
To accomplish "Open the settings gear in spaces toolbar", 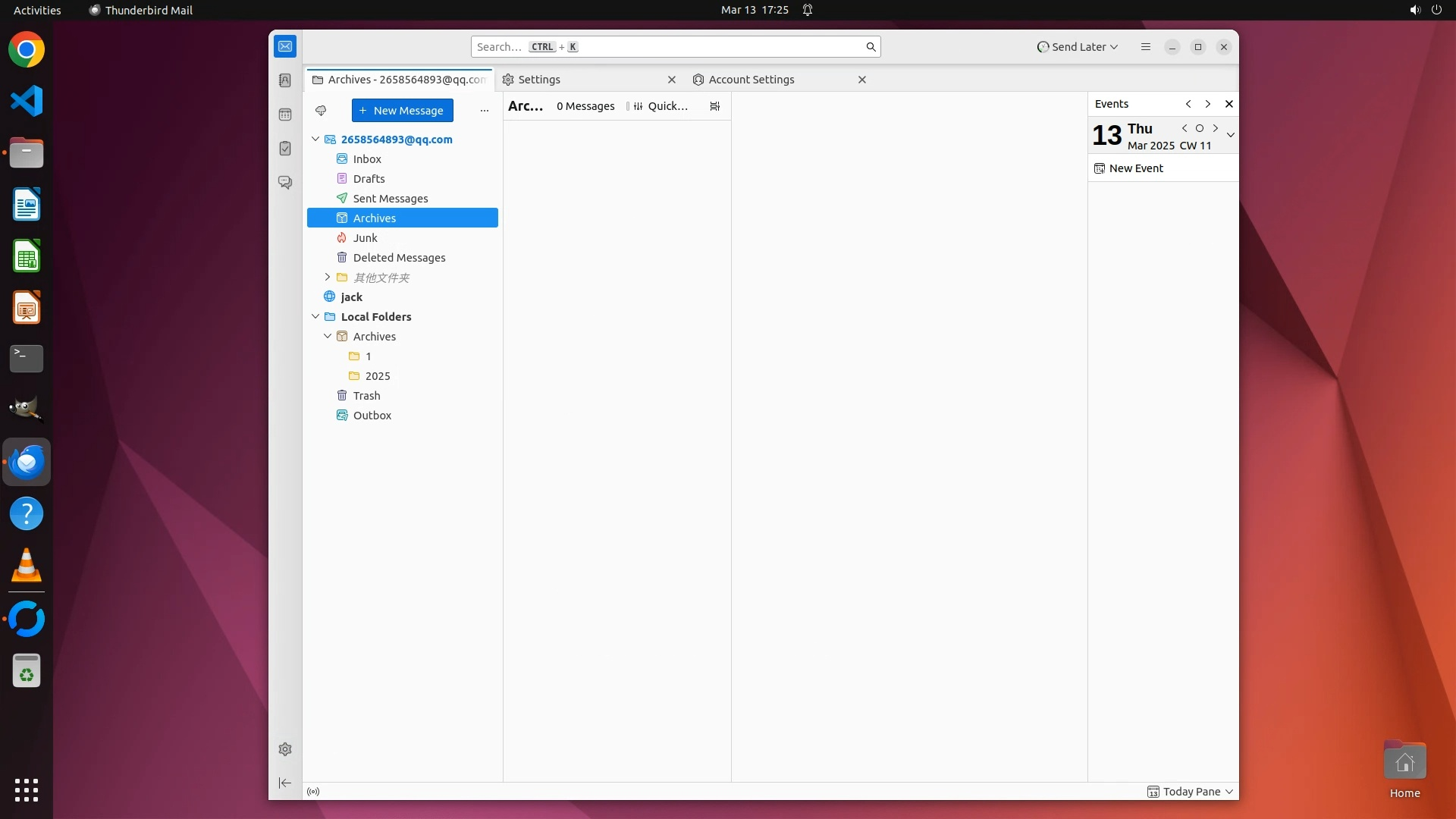I will (285, 749).
